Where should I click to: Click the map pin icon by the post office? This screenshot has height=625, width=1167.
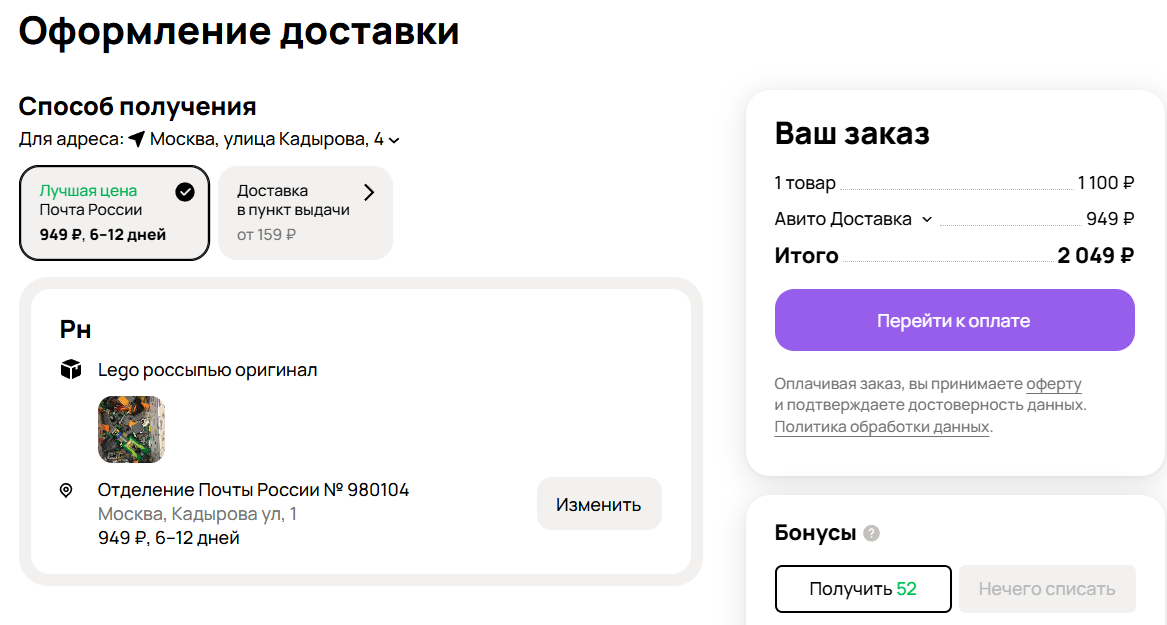[x=67, y=490]
